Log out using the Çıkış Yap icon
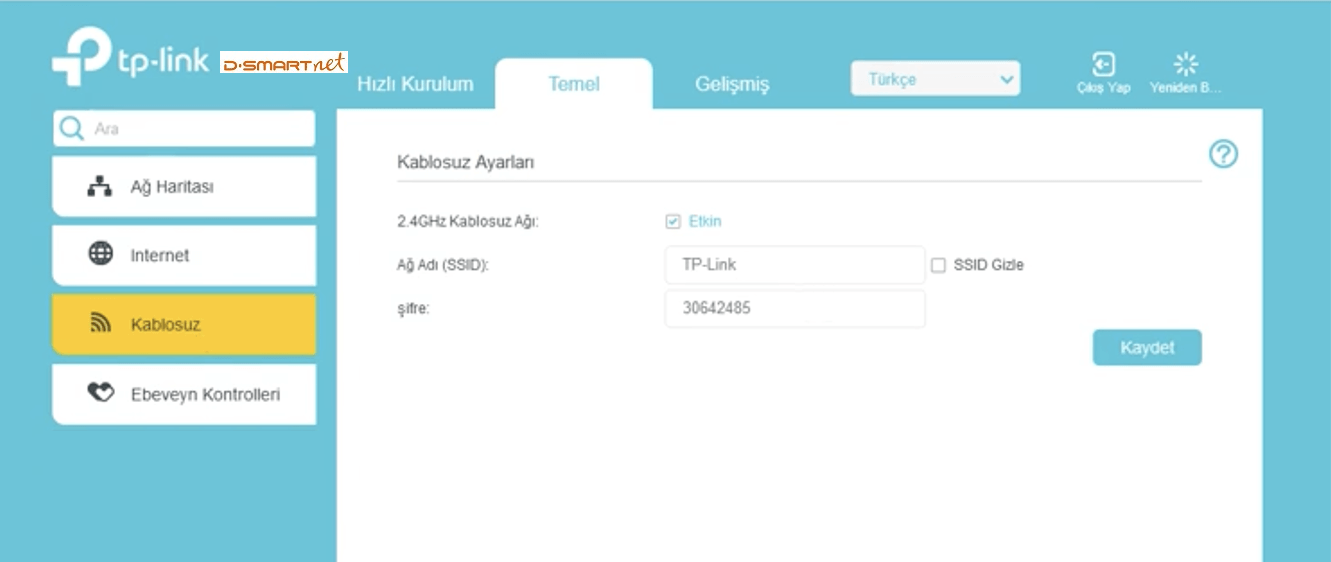This screenshot has height=562, width=1331. tap(1103, 65)
